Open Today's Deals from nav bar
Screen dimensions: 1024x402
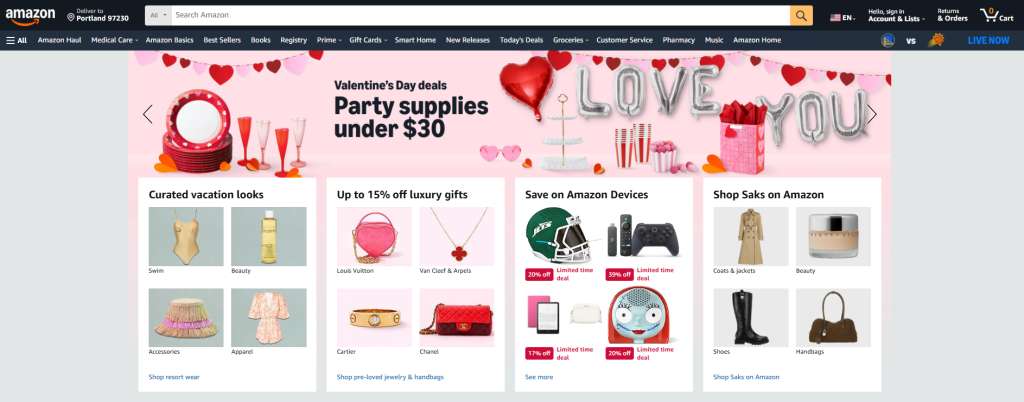click(x=521, y=40)
